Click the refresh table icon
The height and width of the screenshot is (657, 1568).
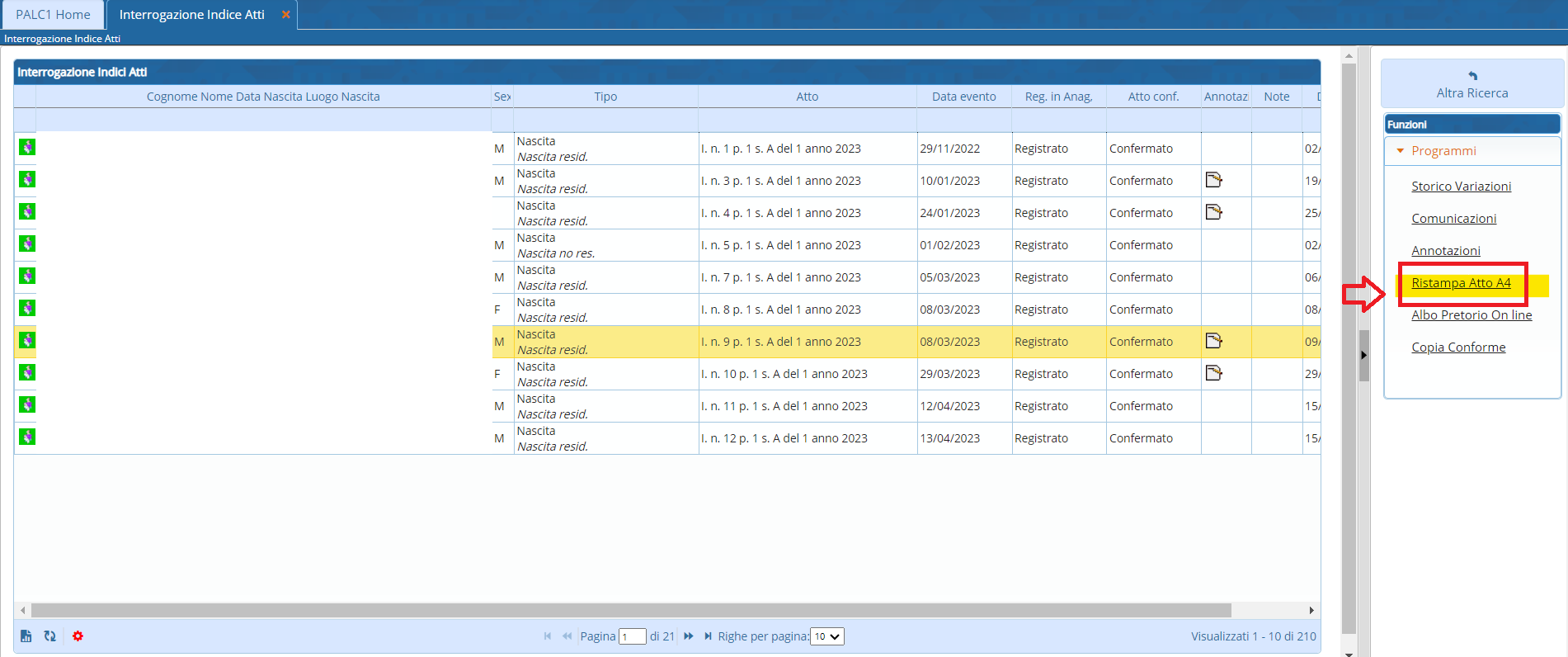[x=50, y=636]
